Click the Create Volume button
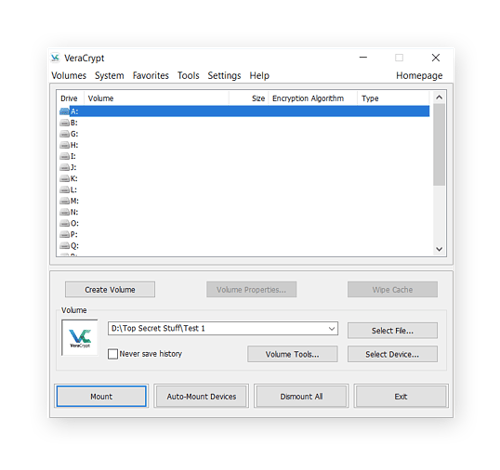This screenshot has width=500, height=470. tap(110, 289)
